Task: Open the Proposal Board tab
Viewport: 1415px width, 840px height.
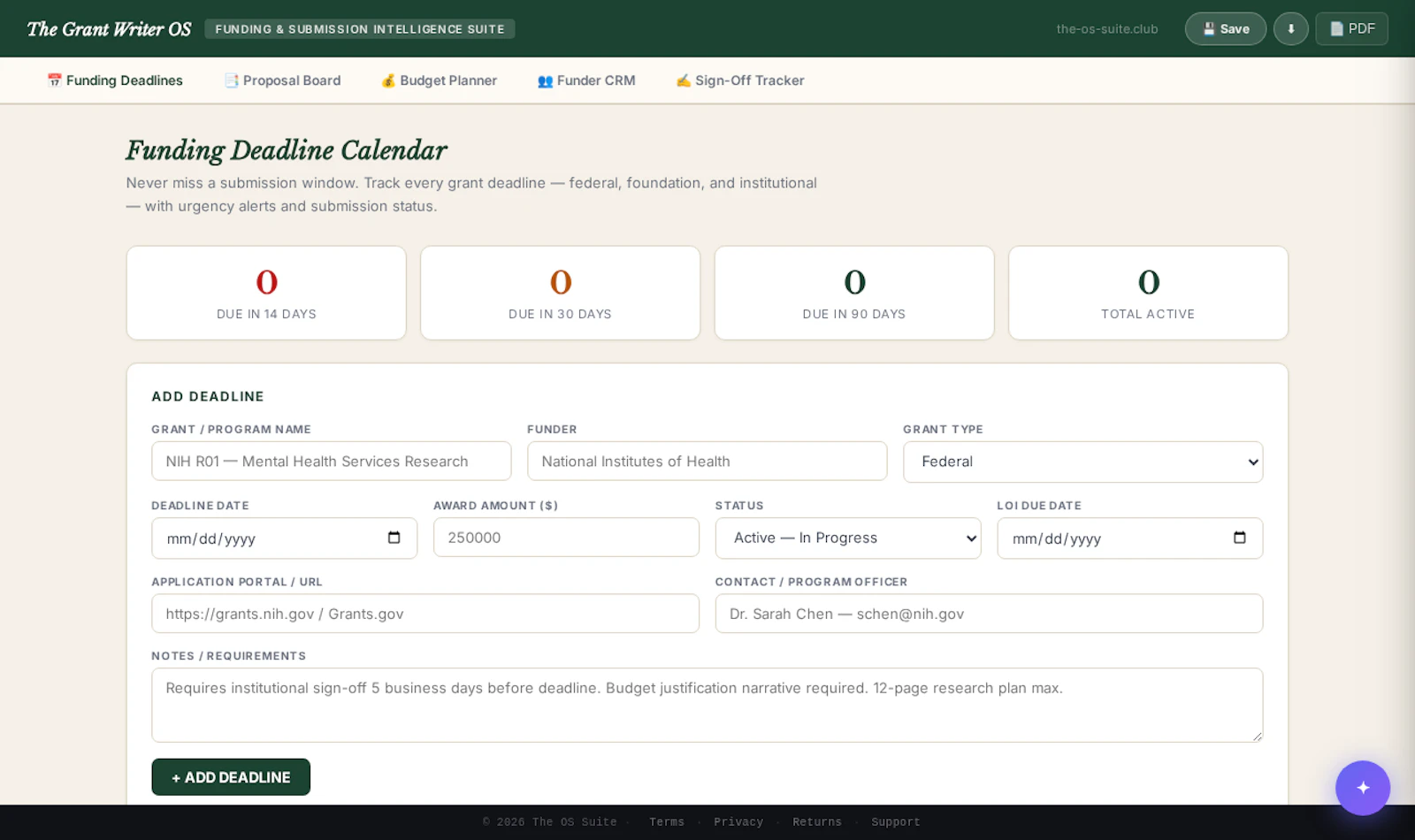Action: click(282, 80)
